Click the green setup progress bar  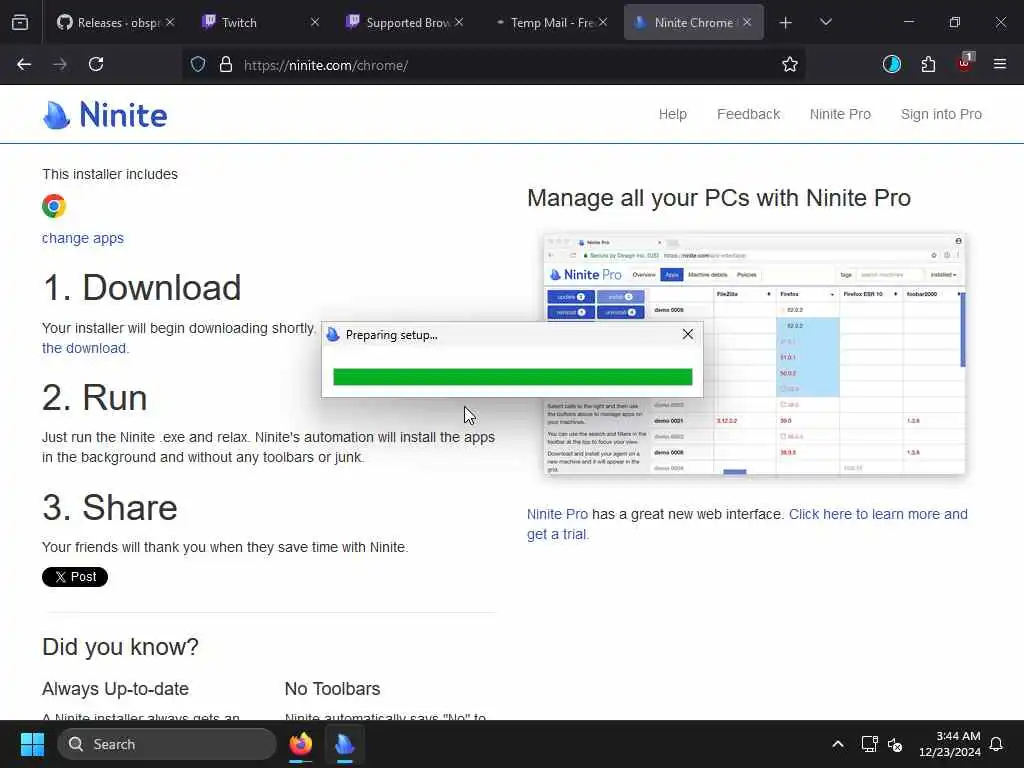click(513, 377)
